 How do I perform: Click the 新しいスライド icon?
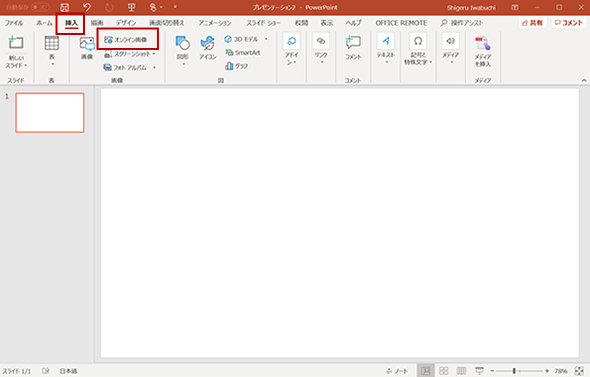coord(16,43)
